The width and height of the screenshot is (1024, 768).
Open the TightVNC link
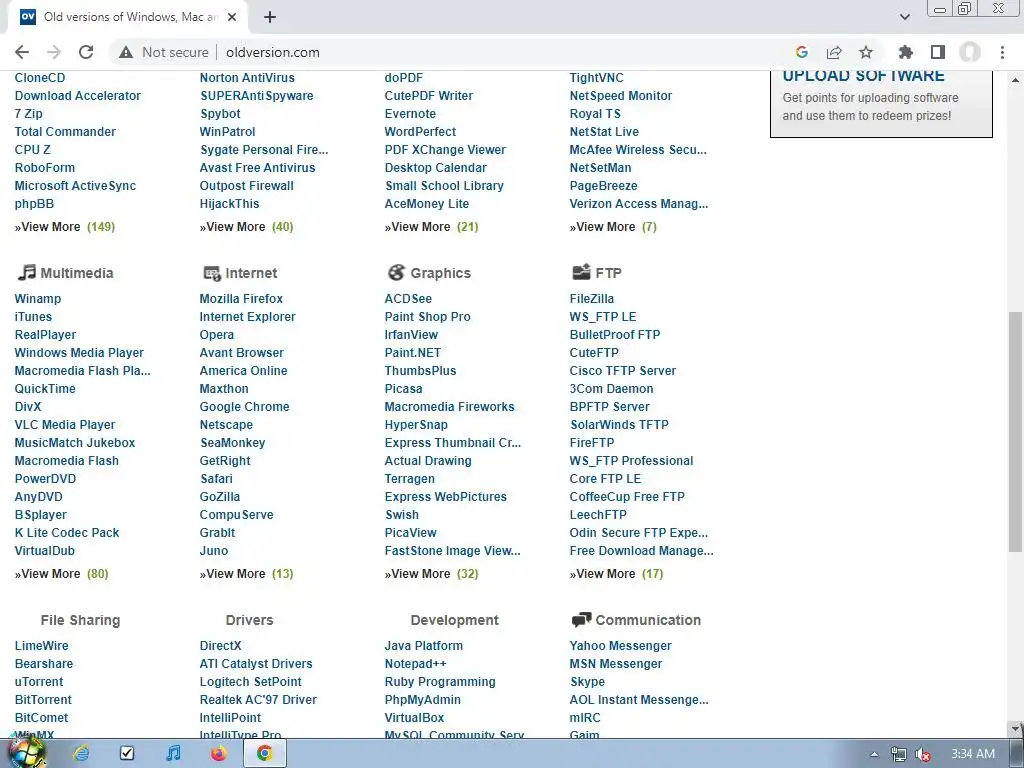pyautogui.click(x=596, y=78)
